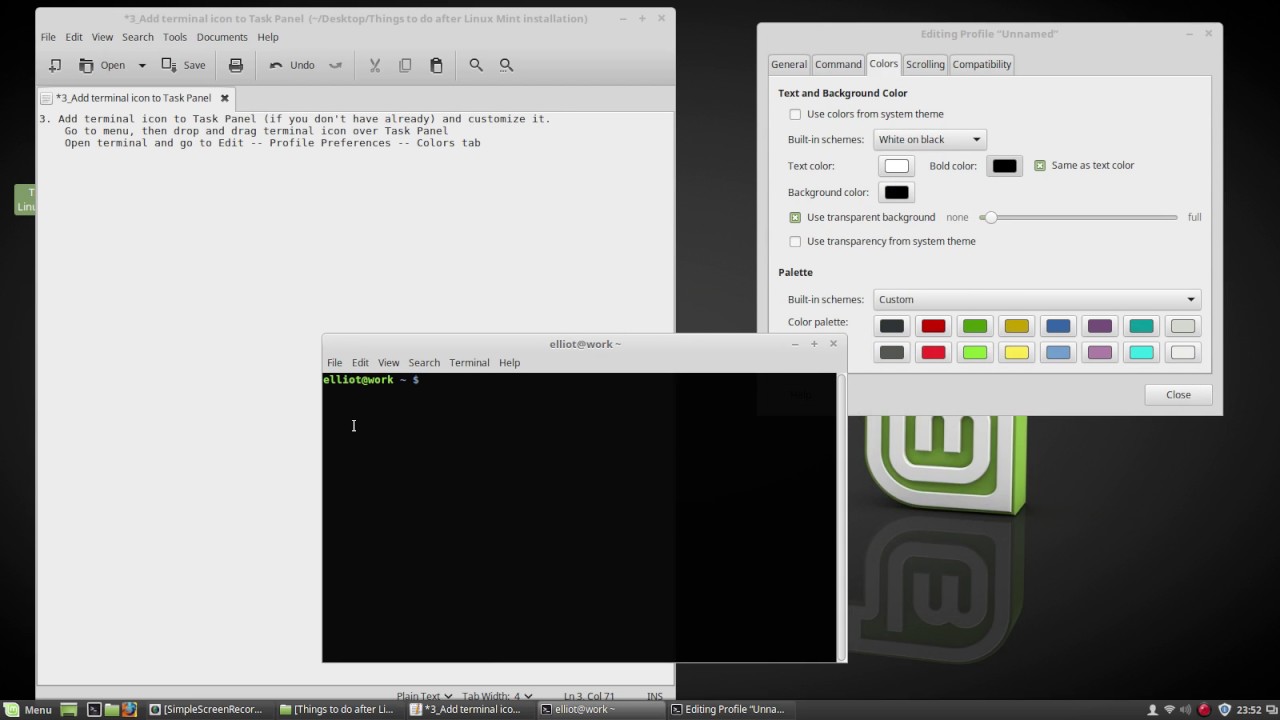1280x720 pixels.
Task: Click the Background color swatch
Action: pos(896,192)
